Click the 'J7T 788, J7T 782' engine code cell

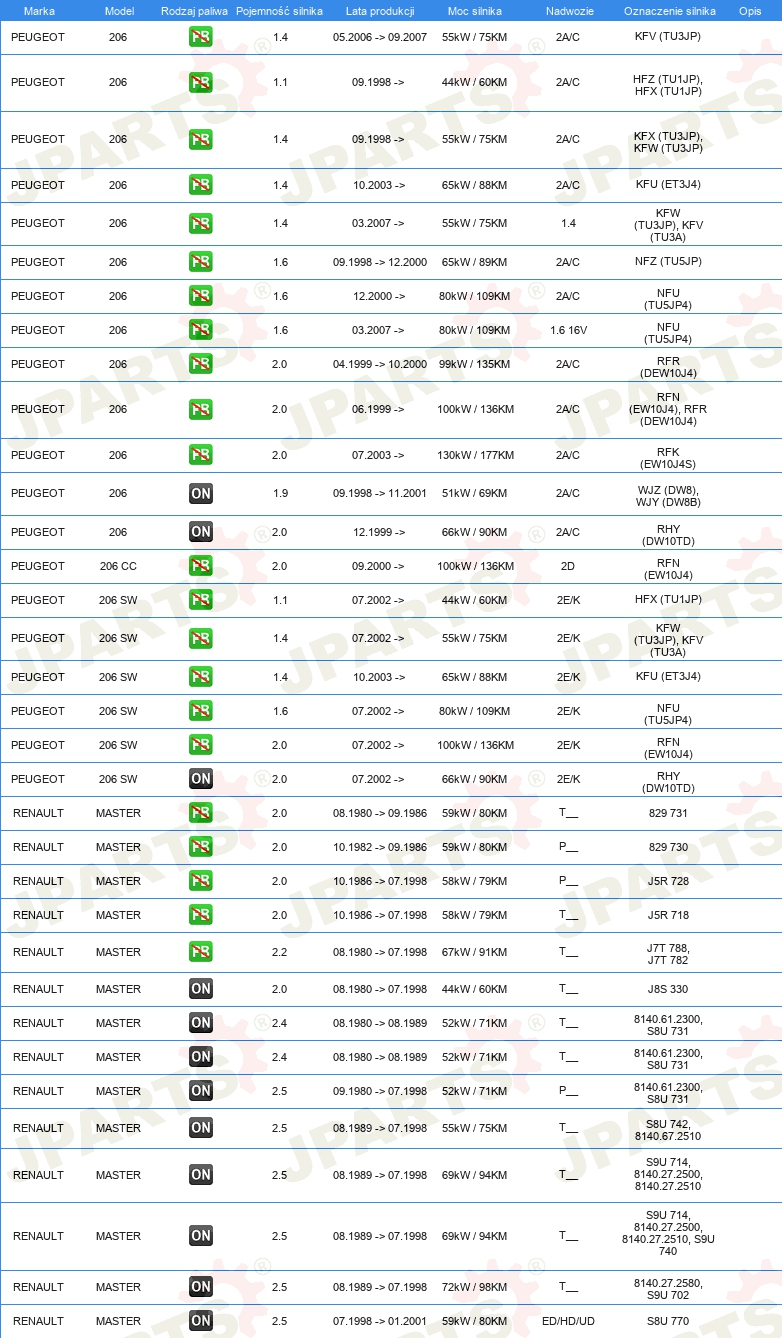669,955
